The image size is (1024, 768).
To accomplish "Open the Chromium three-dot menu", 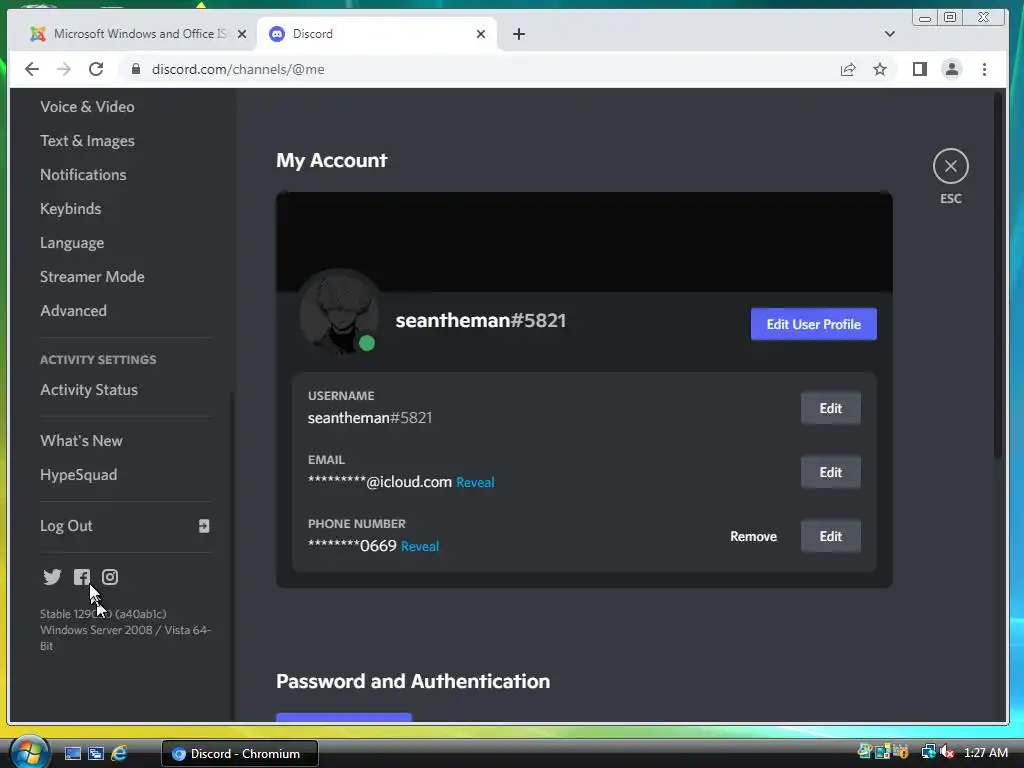I will point(984,69).
